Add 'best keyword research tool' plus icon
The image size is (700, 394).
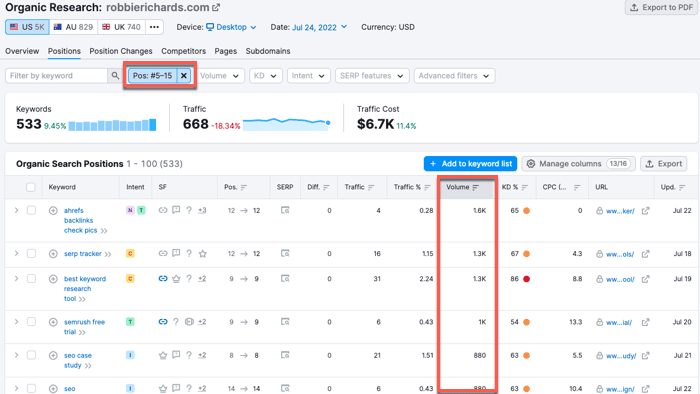[53, 279]
